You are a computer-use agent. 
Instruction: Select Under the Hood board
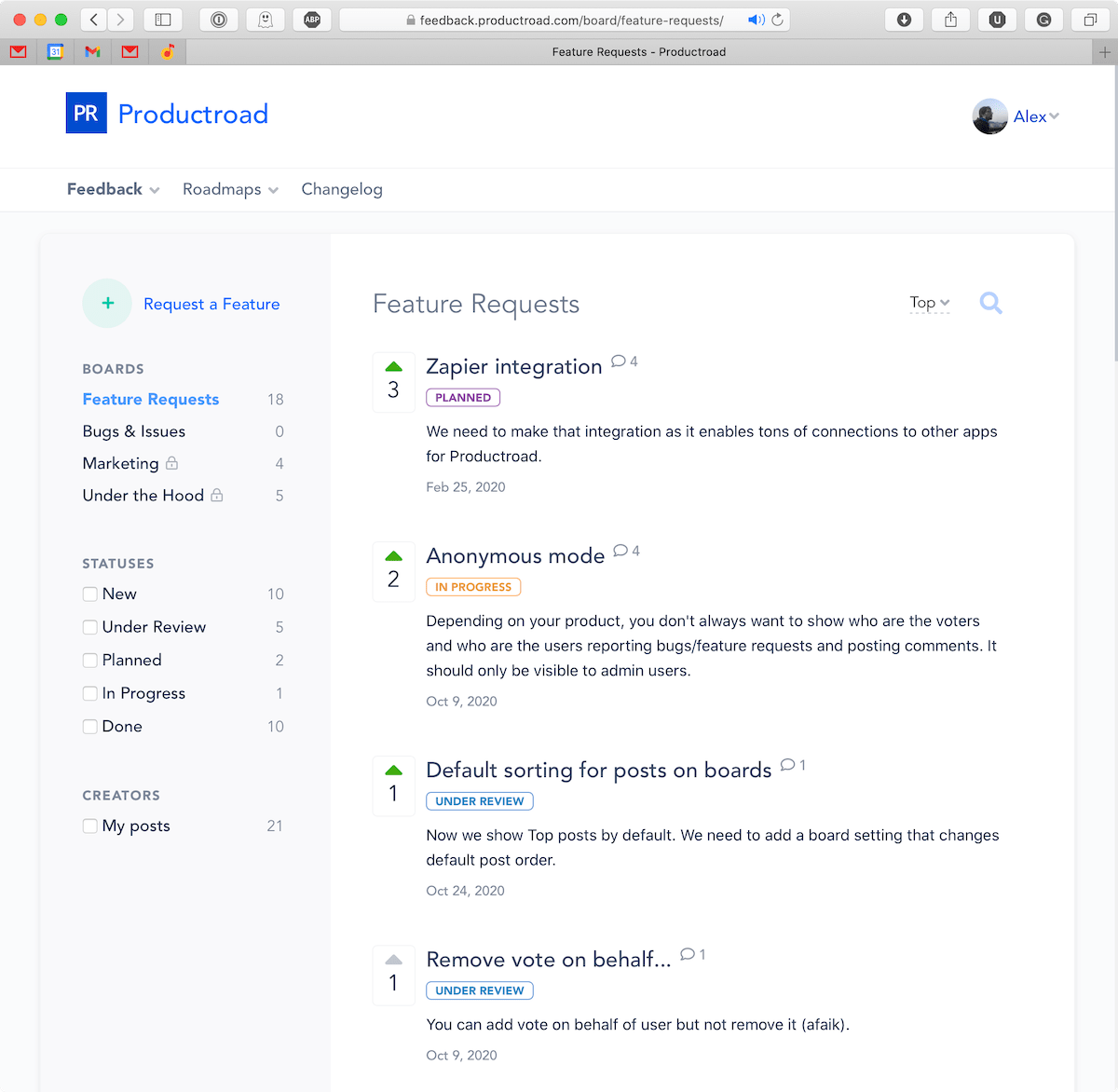(143, 496)
